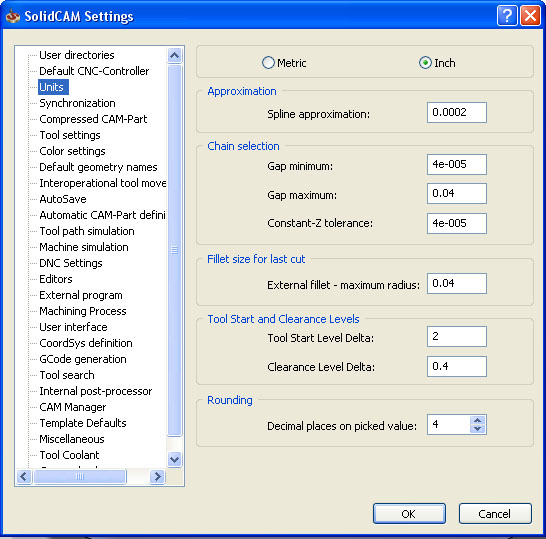Click the Clearance Level Delta field
This screenshot has width=546, height=539.
coord(457,366)
